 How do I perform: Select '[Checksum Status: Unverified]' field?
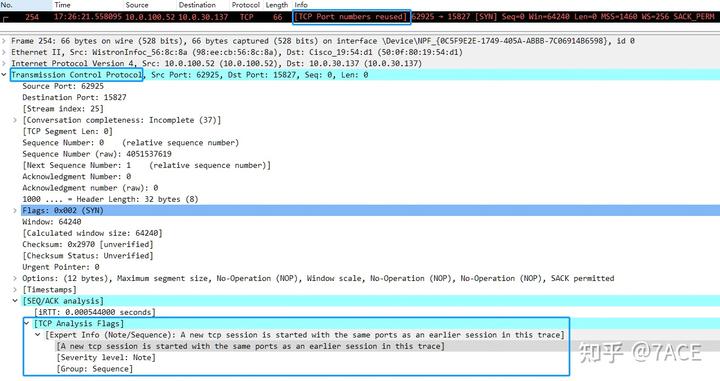pyautogui.click(x=88, y=256)
